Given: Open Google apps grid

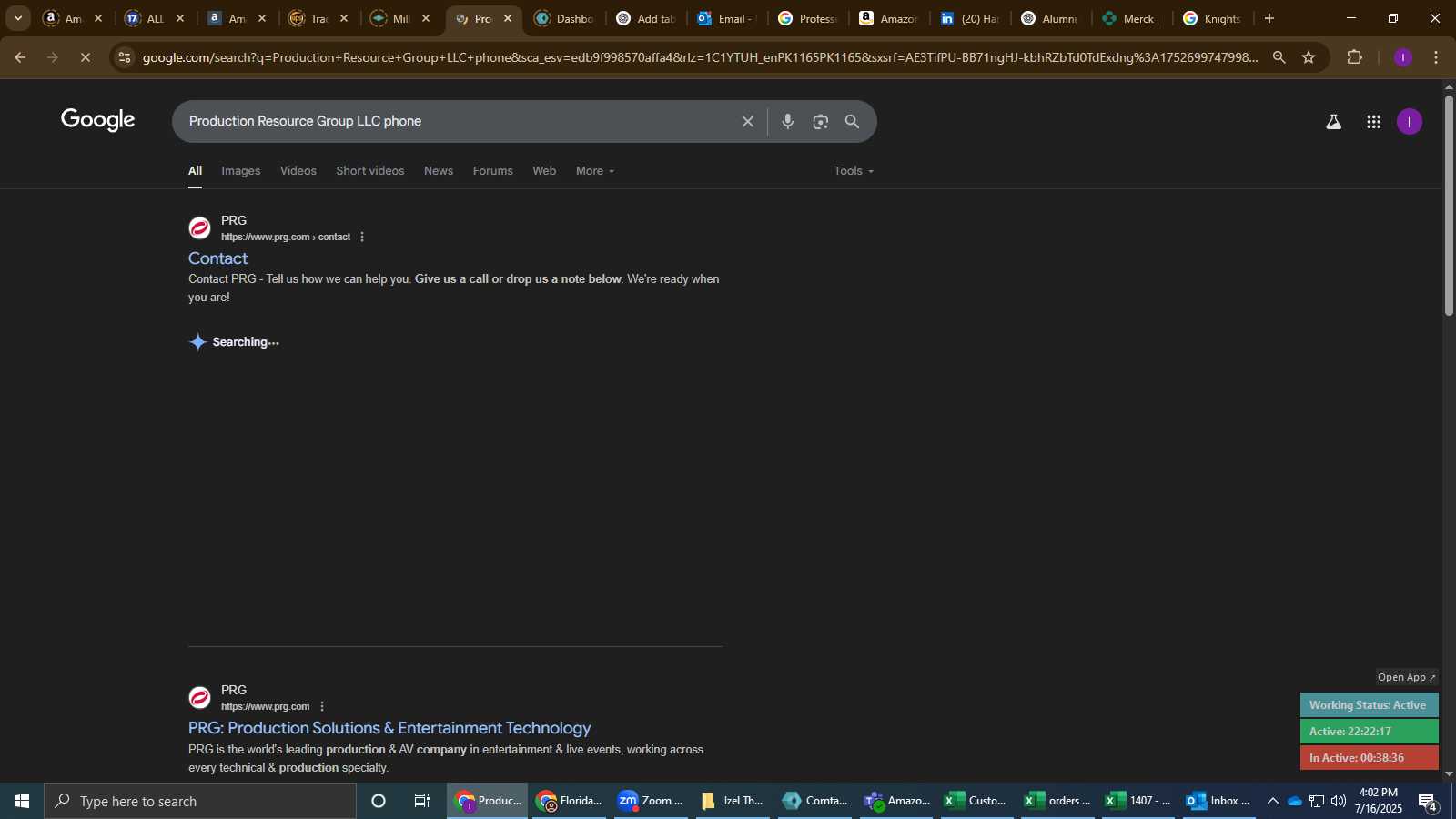Looking at the screenshot, I should click(1374, 122).
